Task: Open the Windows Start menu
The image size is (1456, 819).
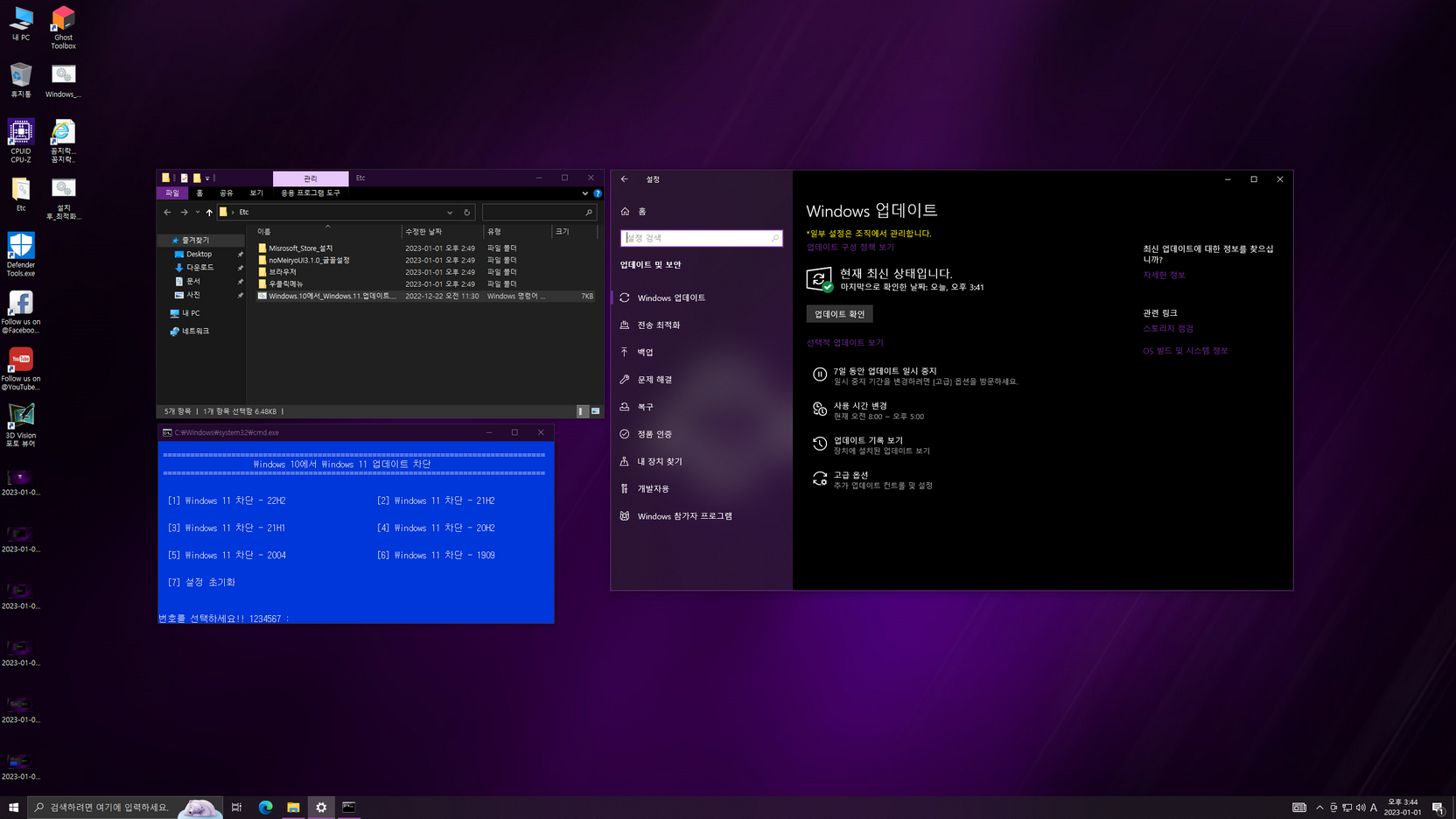Action: (13, 807)
